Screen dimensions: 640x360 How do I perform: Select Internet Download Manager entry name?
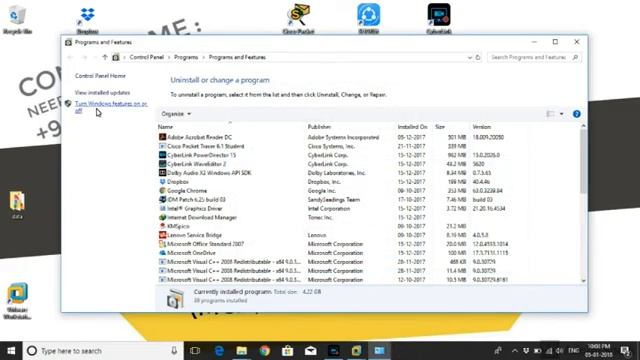pyautogui.click(x=202, y=218)
